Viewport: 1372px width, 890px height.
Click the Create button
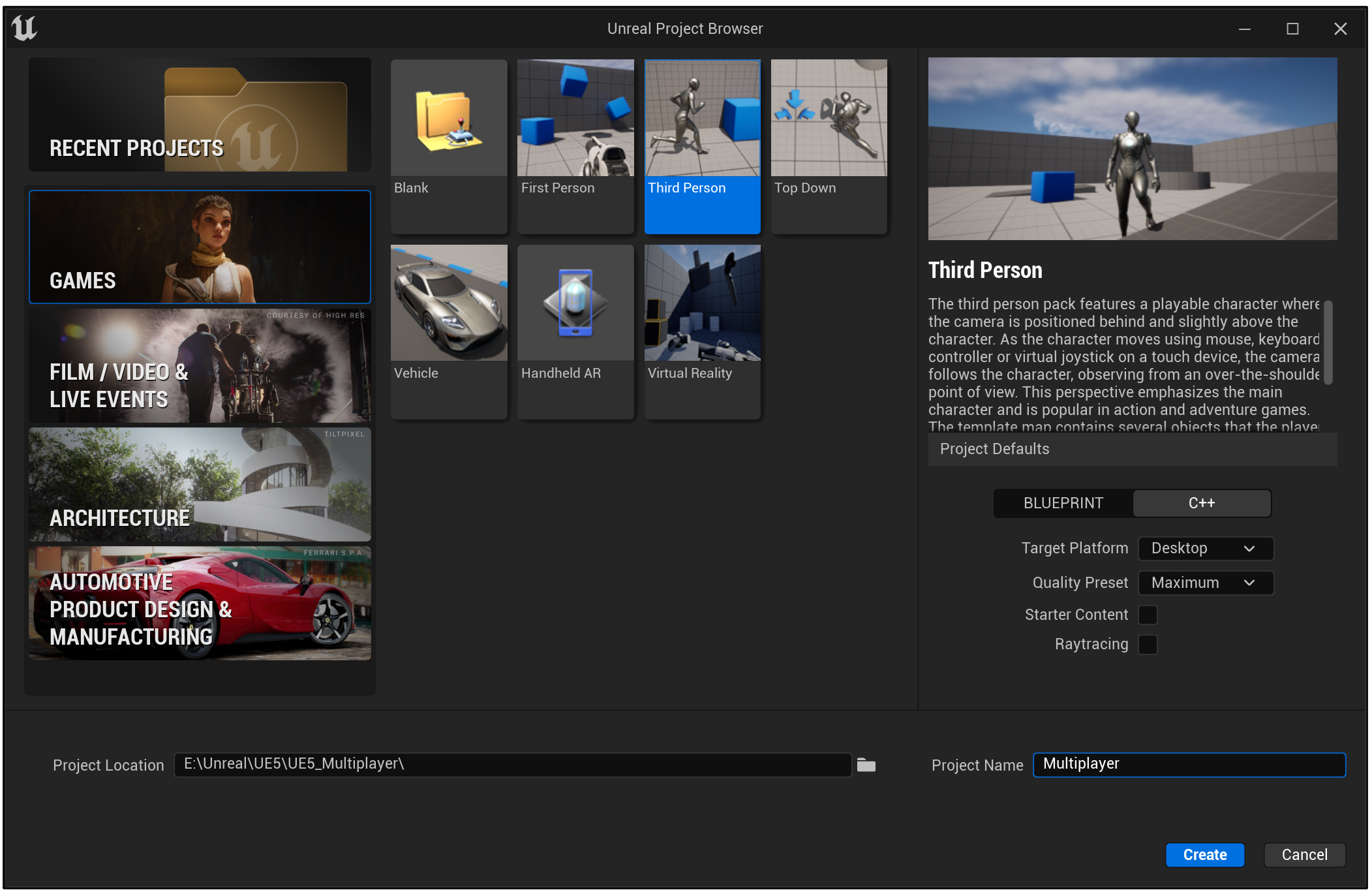pos(1204,855)
